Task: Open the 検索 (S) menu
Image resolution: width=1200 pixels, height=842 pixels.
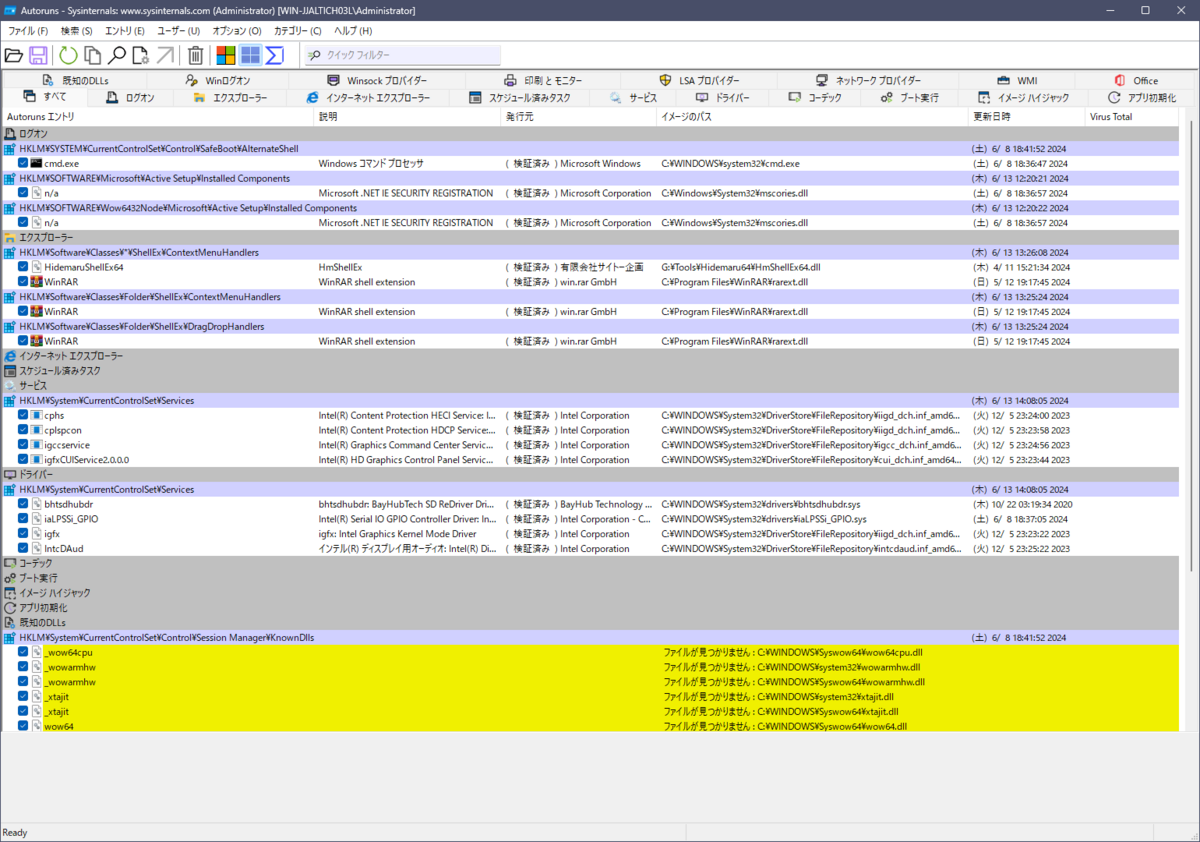Action: click(x=76, y=31)
